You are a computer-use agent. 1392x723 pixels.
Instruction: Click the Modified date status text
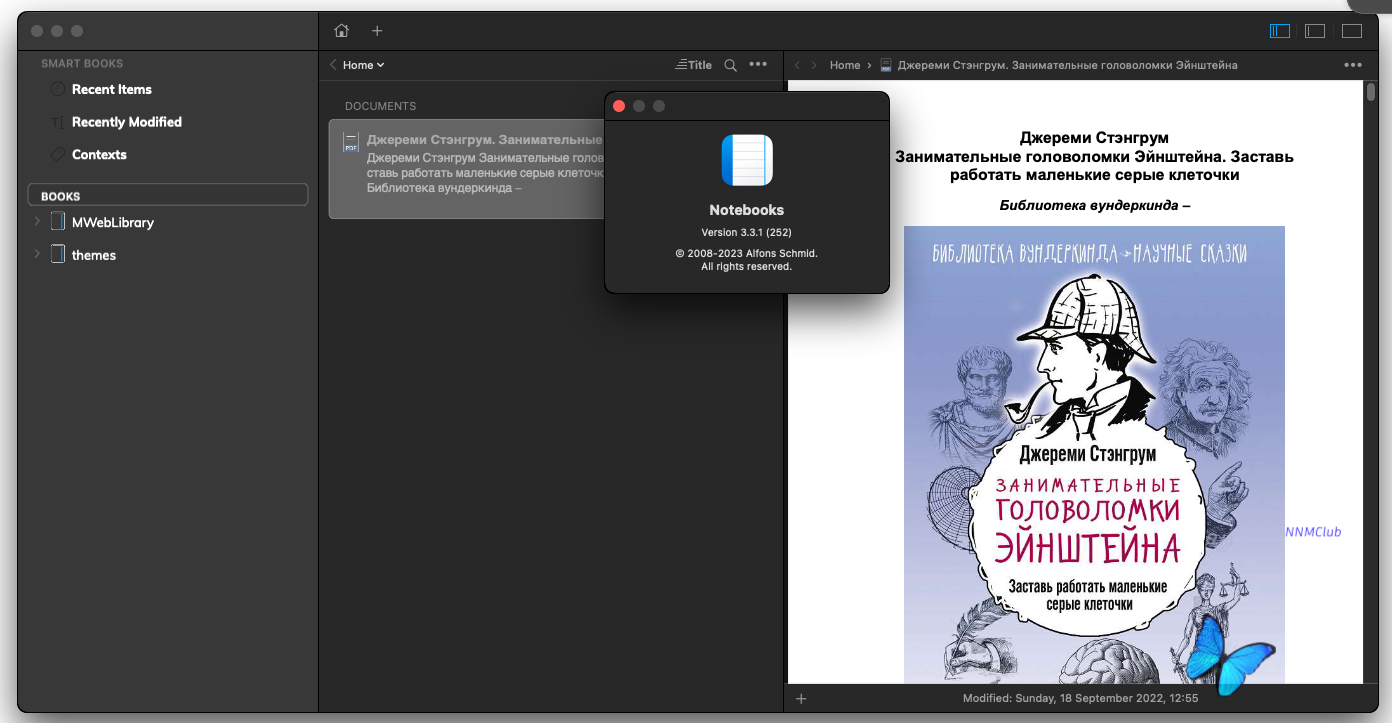click(x=1080, y=698)
